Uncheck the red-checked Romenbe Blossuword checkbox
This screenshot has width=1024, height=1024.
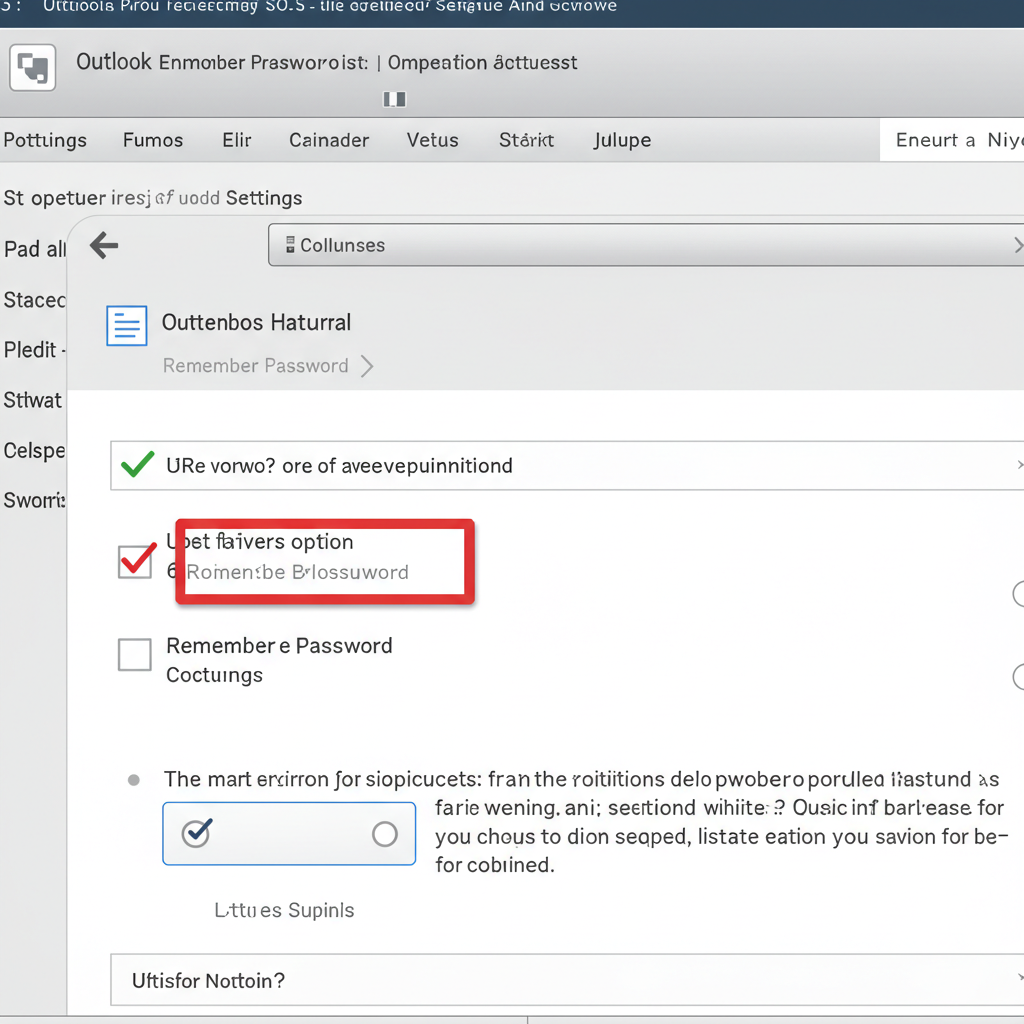(135, 562)
